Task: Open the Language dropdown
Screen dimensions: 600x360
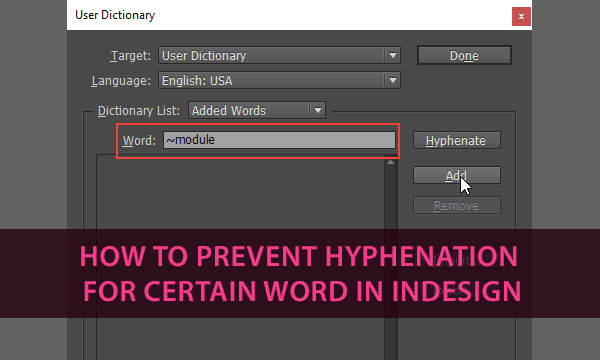Action: pos(279,80)
